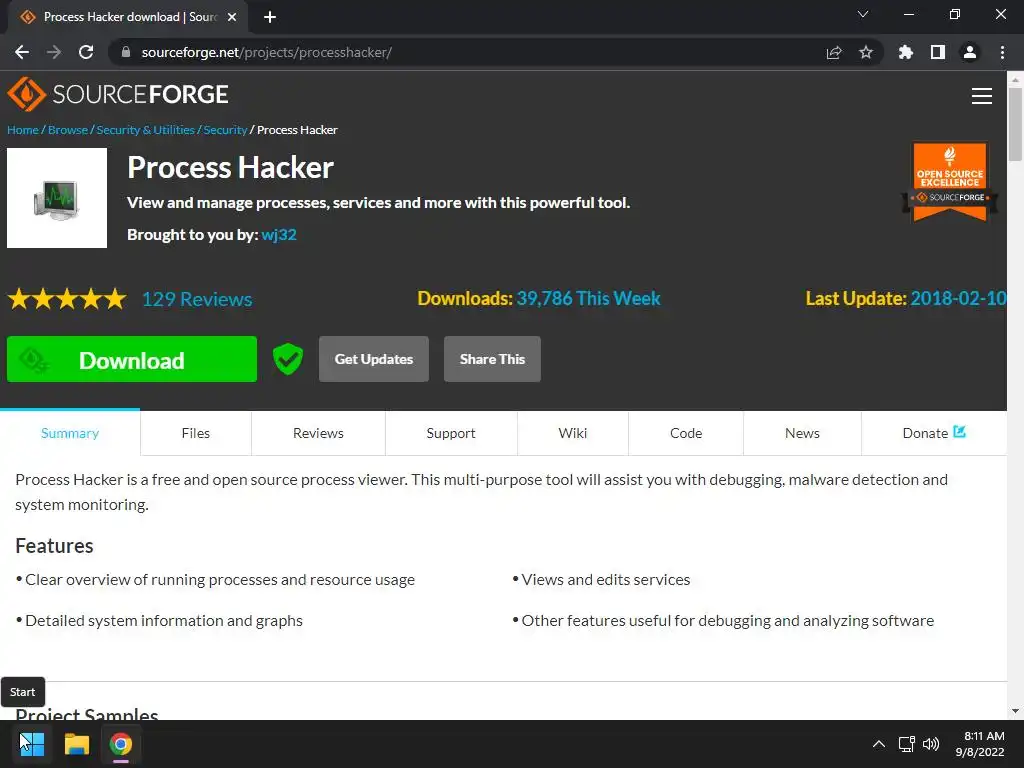Open the Chrome extensions puzzle icon
The height and width of the screenshot is (768, 1024).
[905, 52]
